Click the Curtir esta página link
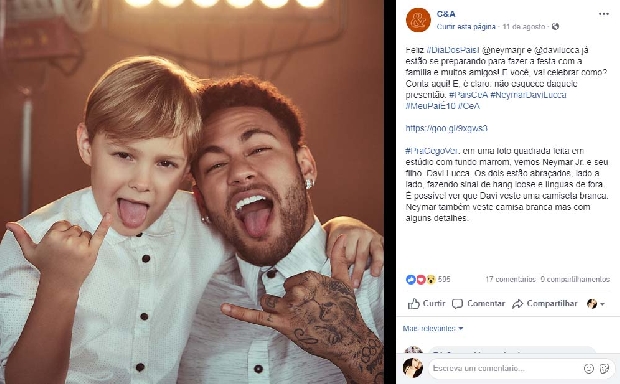This screenshot has width=620, height=384. pyautogui.click(x=466, y=26)
